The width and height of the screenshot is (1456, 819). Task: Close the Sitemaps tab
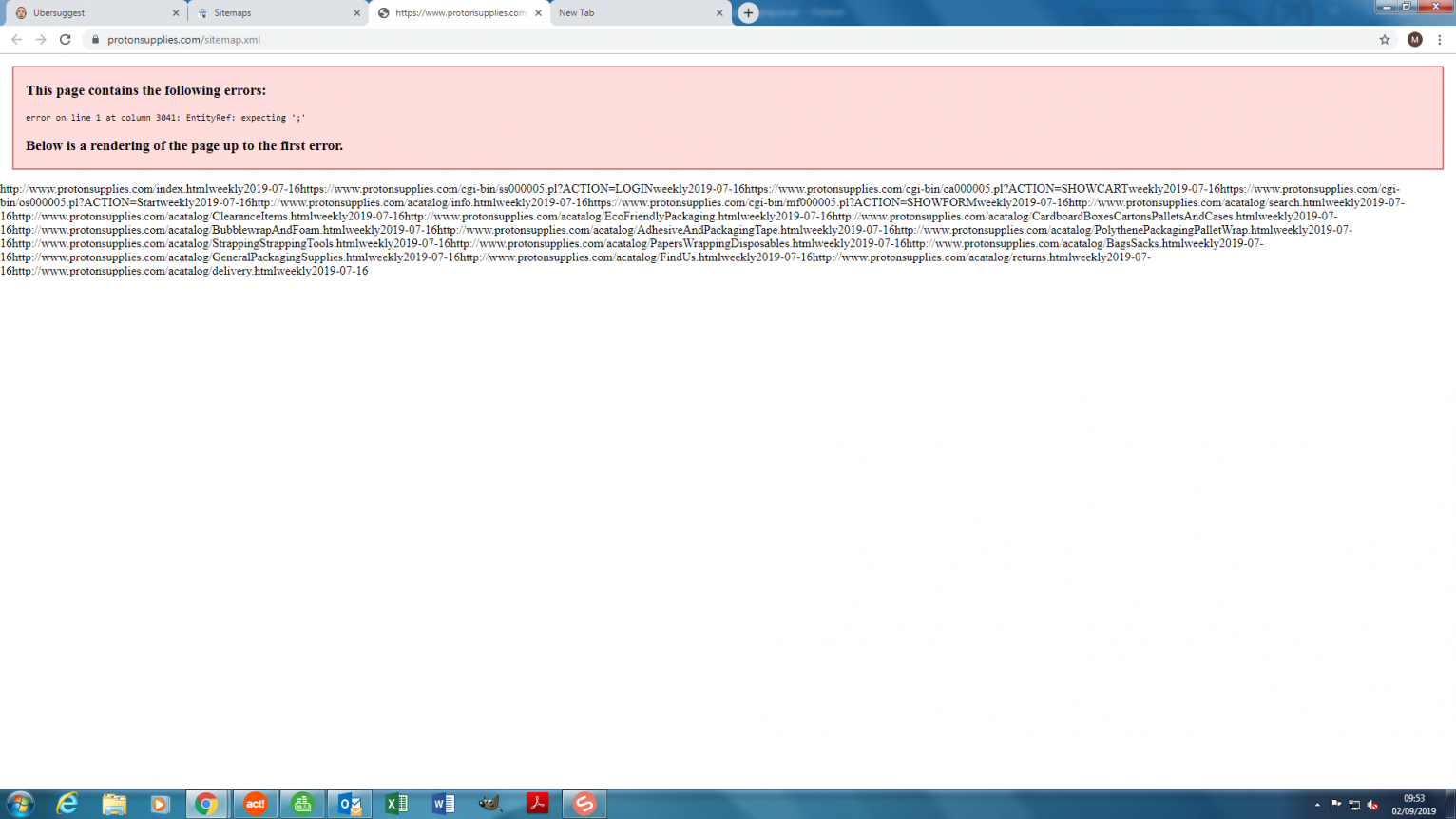pos(357,13)
